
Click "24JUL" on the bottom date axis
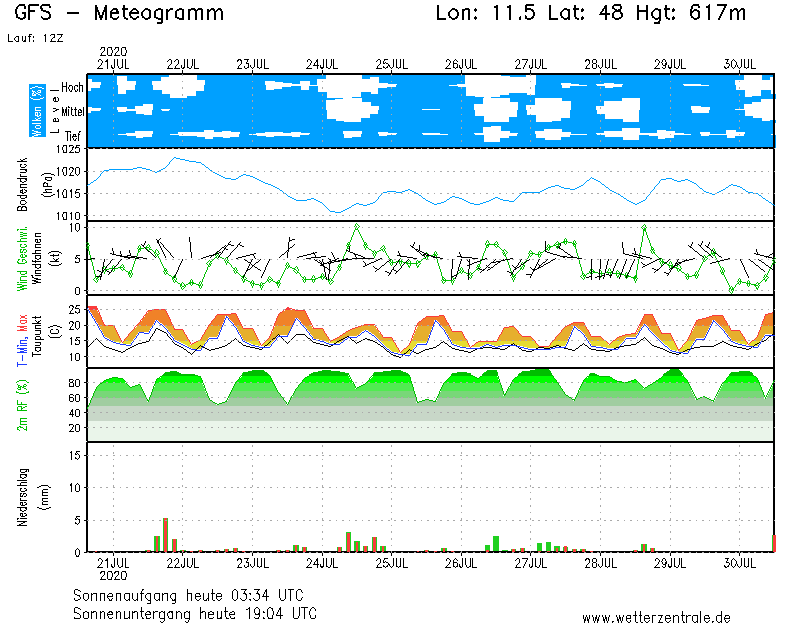click(322, 563)
